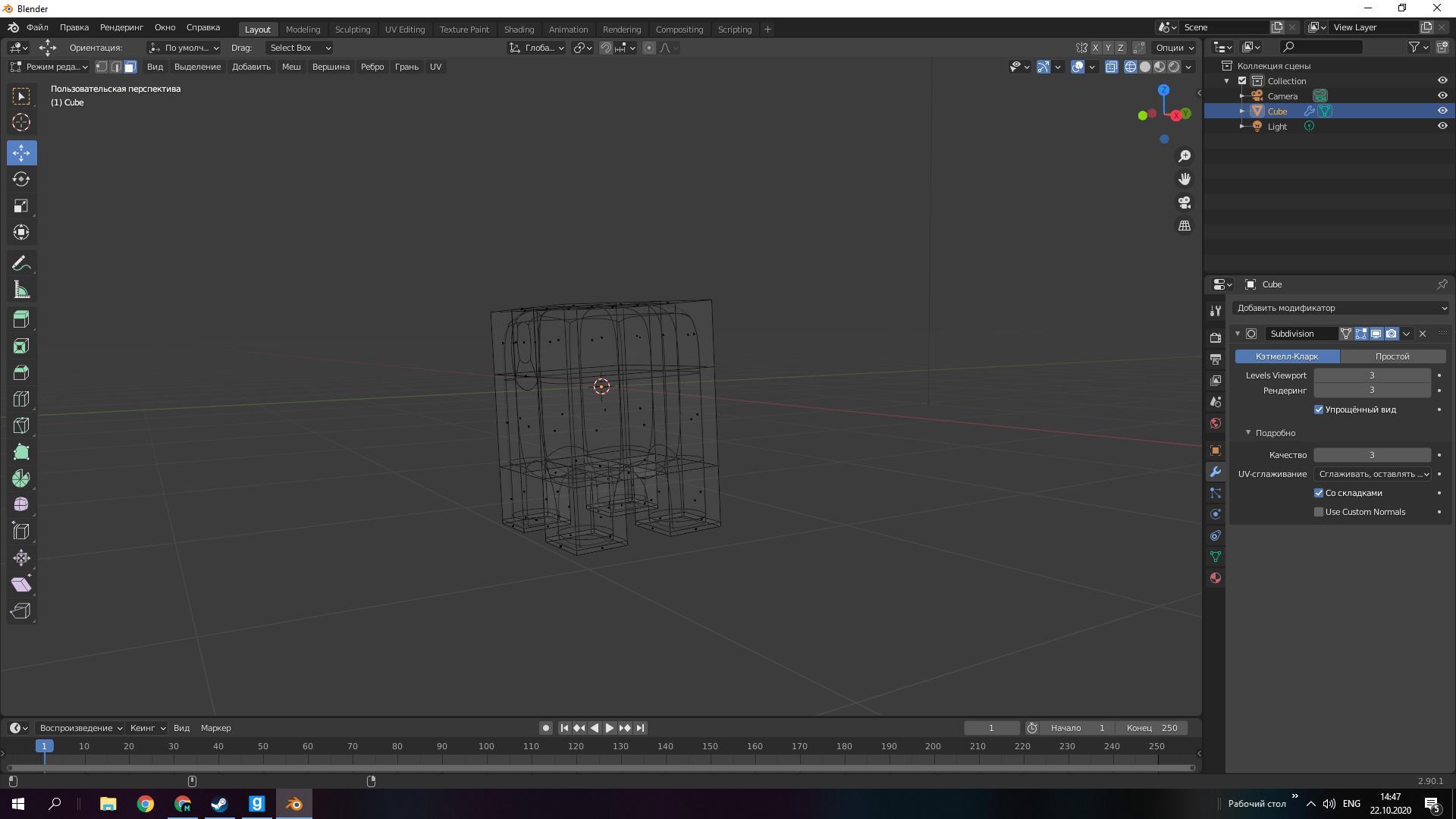The width and height of the screenshot is (1456, 819).
Task: Select the Rotate tool in toolbar
Action: [x=21, y=179]
